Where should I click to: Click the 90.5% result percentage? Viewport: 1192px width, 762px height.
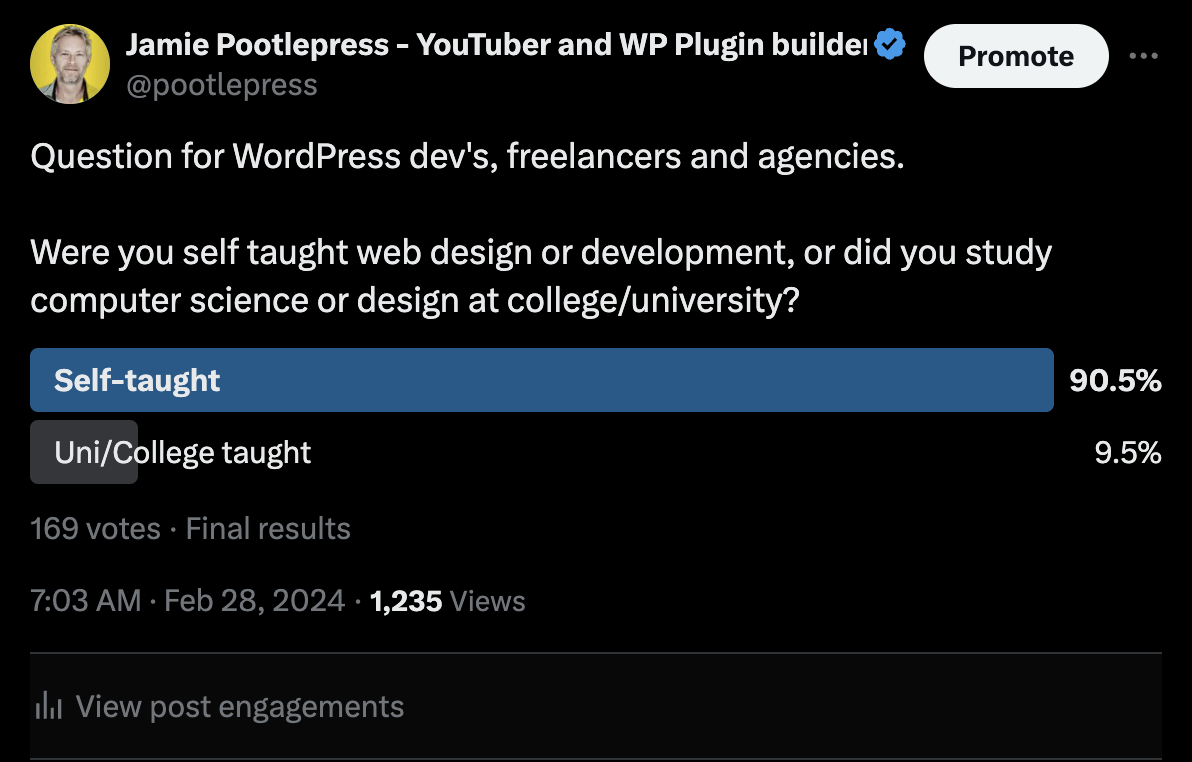click(1115, 380)
